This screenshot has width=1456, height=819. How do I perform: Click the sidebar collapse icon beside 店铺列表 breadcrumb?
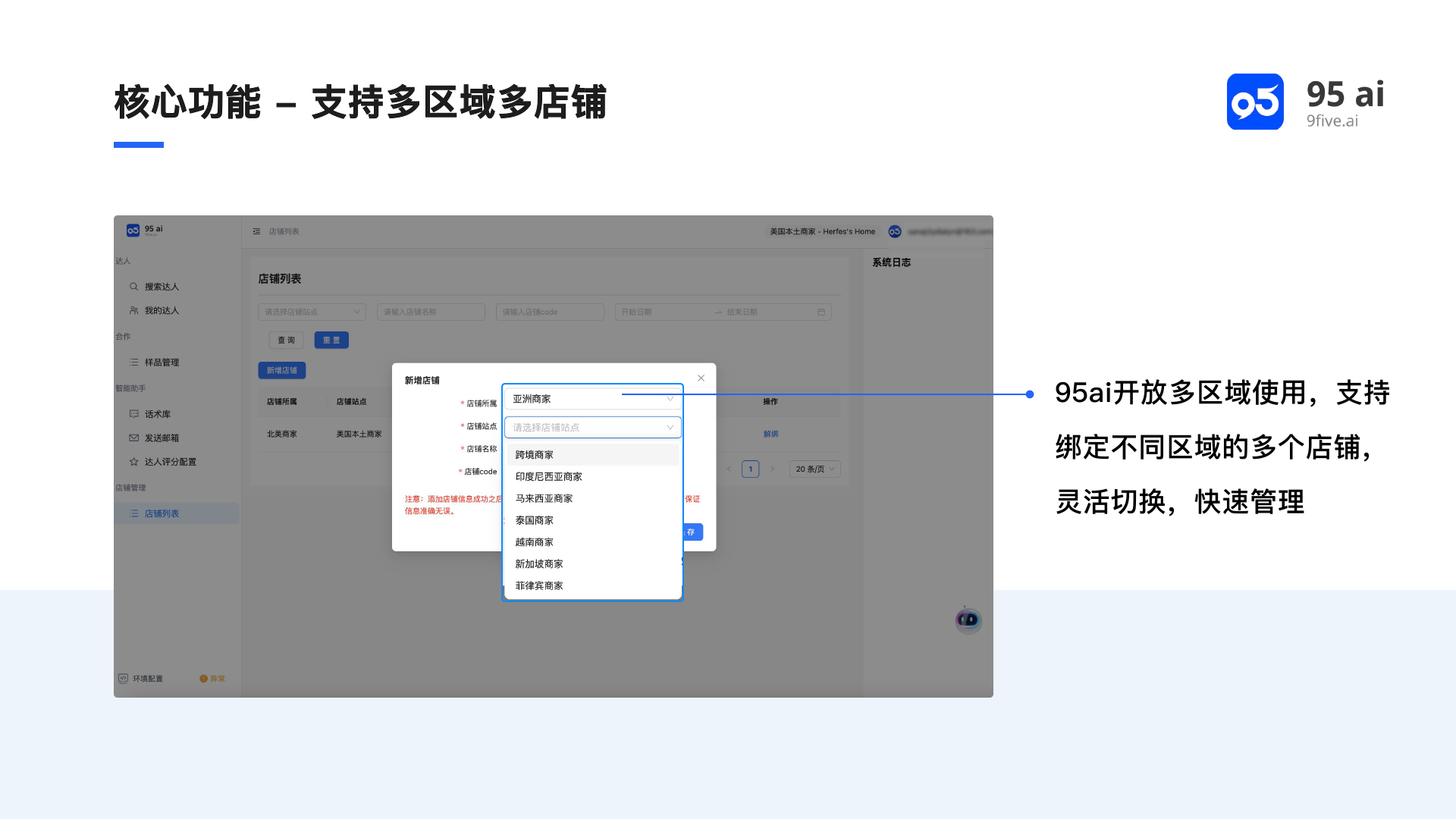256,231
